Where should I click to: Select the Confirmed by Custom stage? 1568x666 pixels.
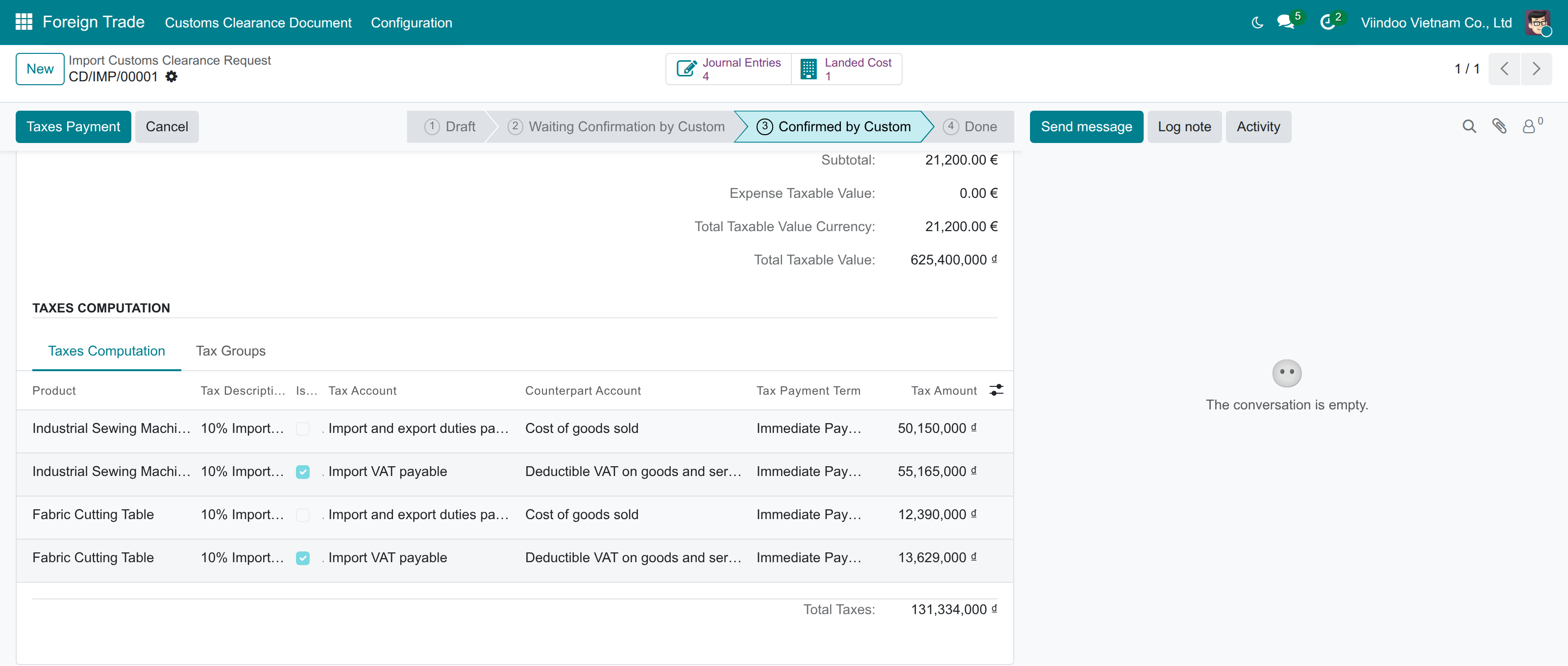click(x=833, y=126)
